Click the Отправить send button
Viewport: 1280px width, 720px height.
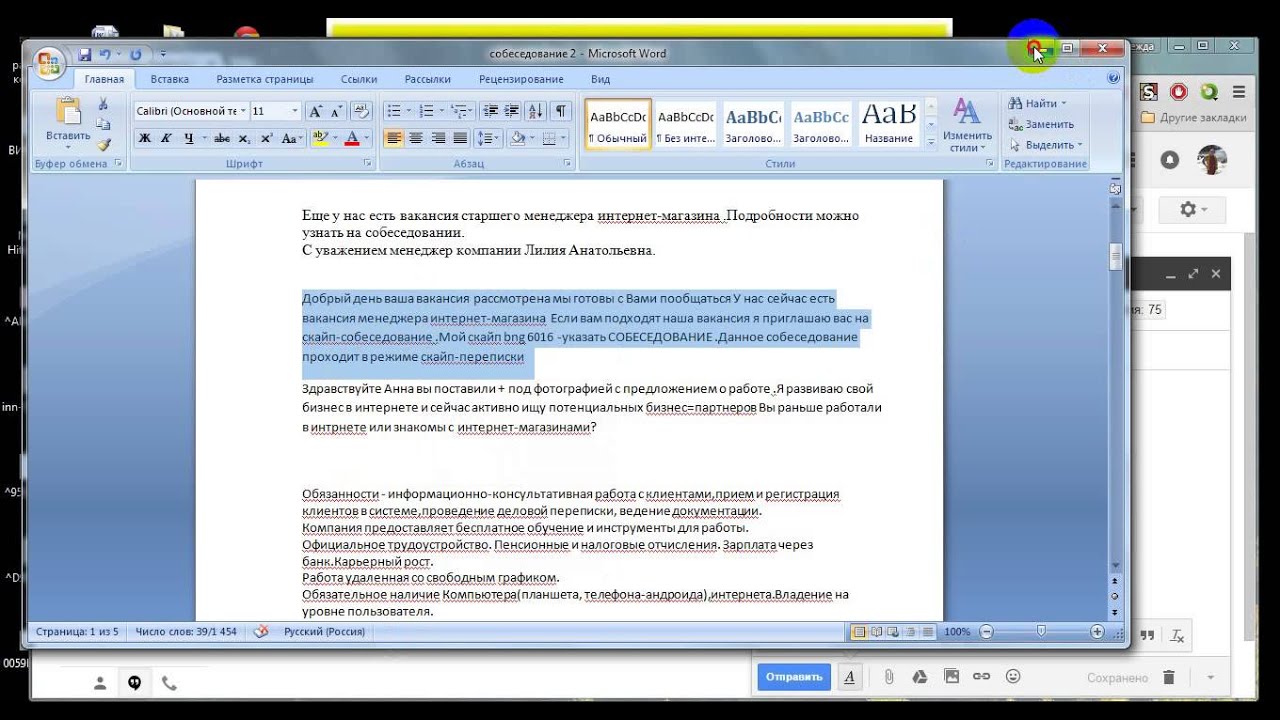point(794,677)
